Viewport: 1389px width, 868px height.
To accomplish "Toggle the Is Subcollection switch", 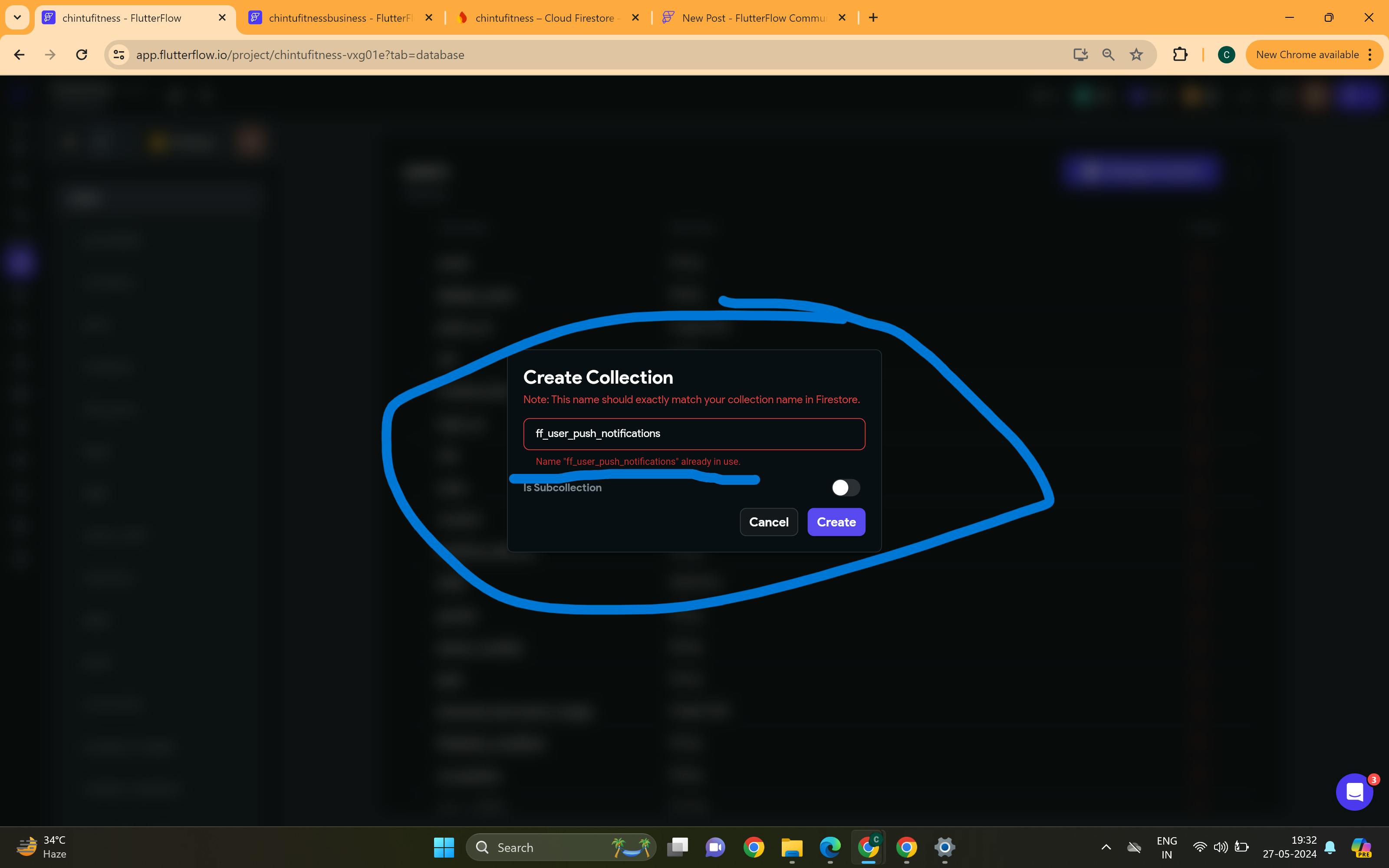I will [x=845, y=487].
